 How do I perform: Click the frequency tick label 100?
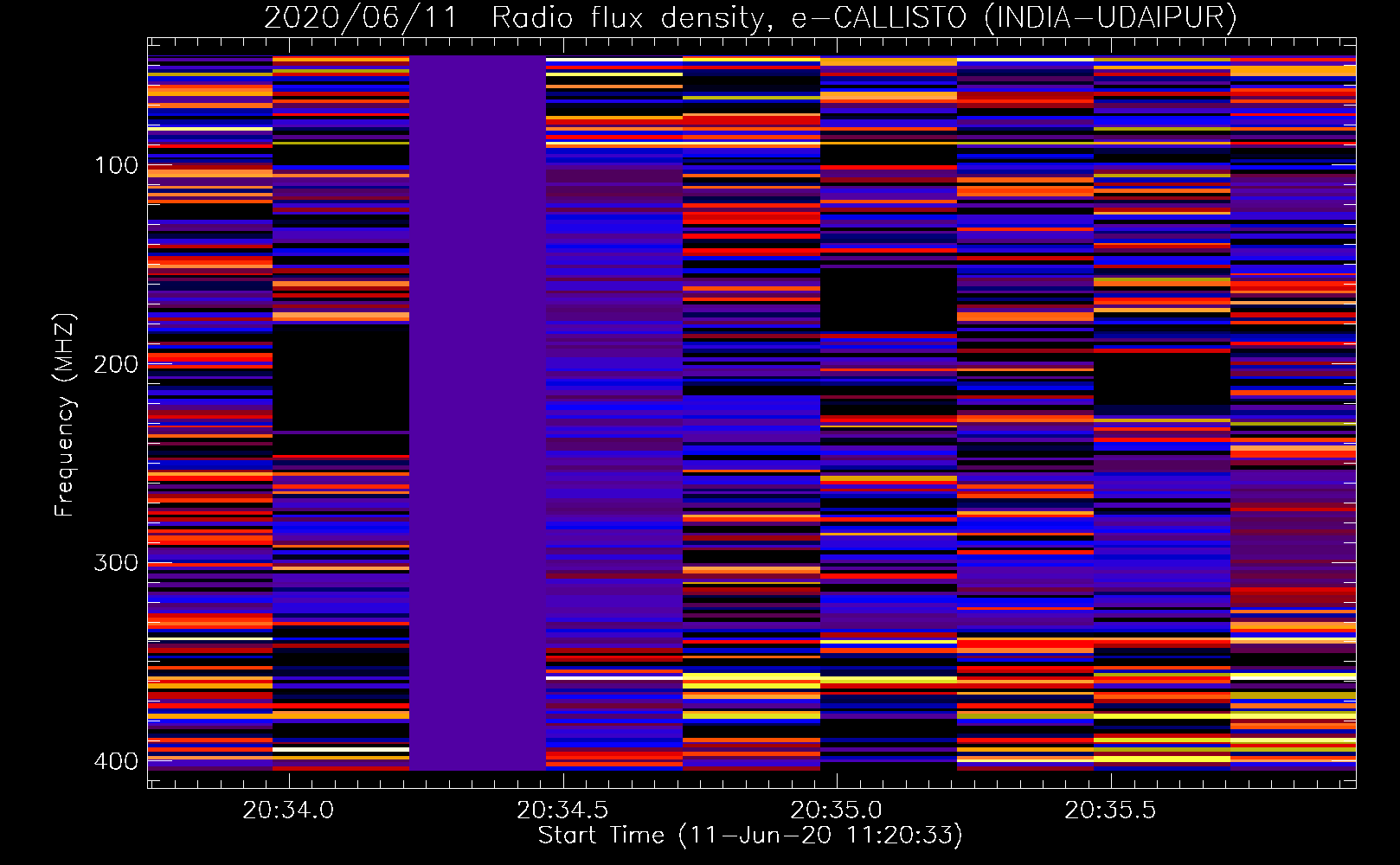116,165
